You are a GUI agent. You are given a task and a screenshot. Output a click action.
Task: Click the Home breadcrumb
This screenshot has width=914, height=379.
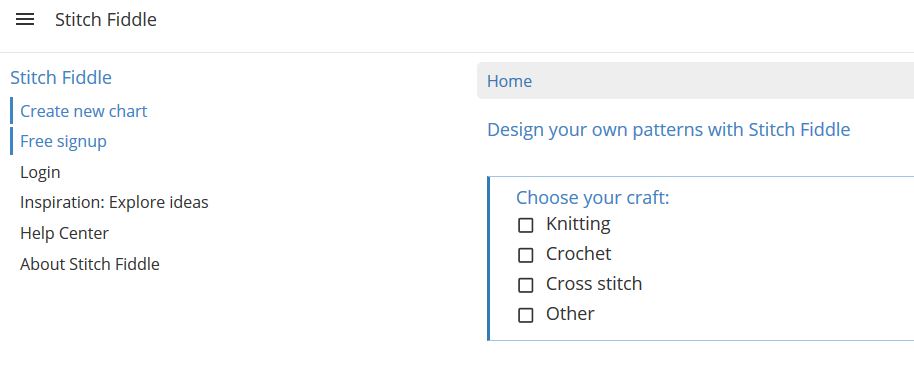[x=509, y=81]
